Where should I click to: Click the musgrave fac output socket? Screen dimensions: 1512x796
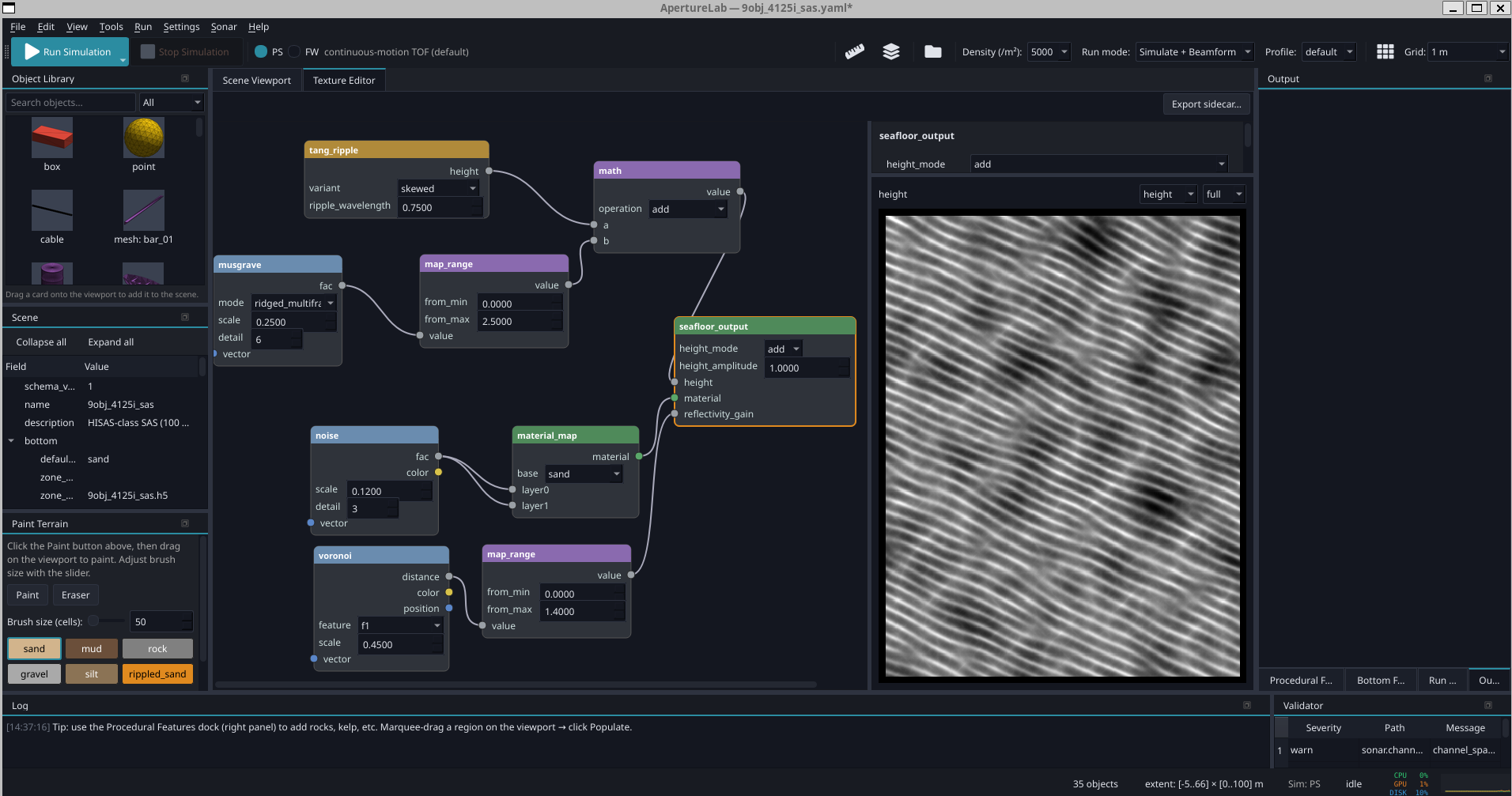(342, 285)
